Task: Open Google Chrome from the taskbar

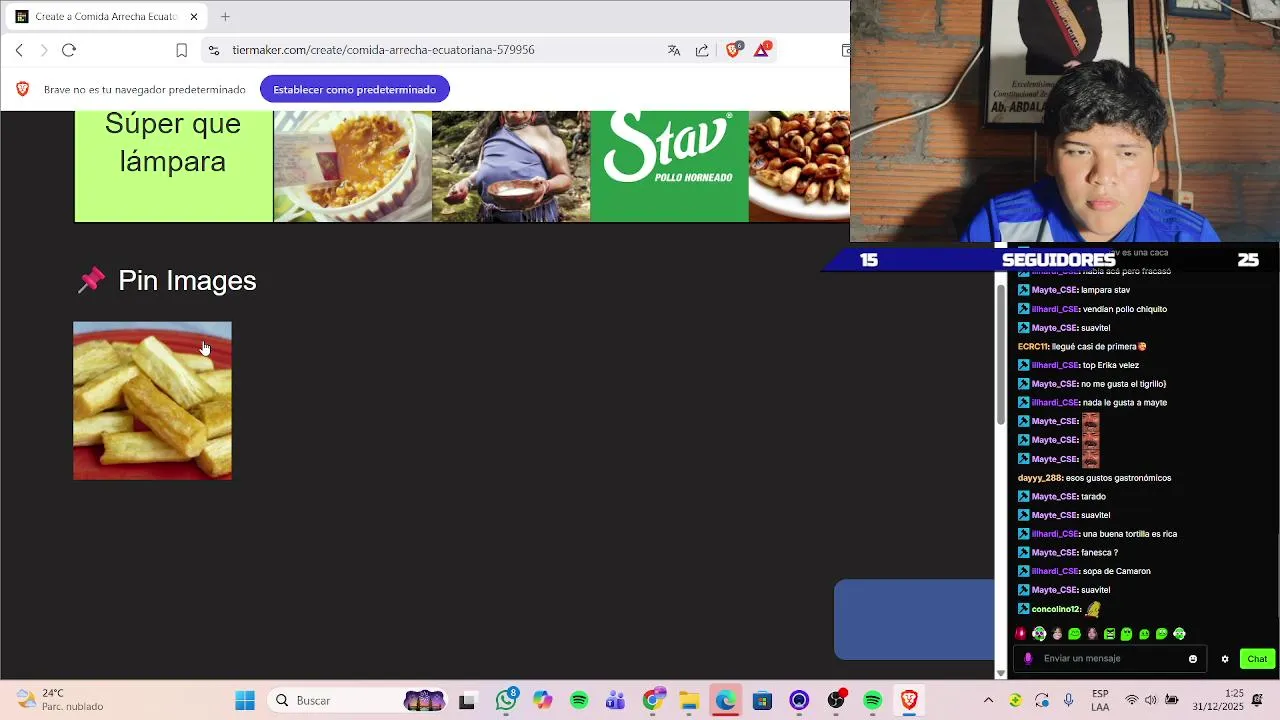Action: click(653, 700)
